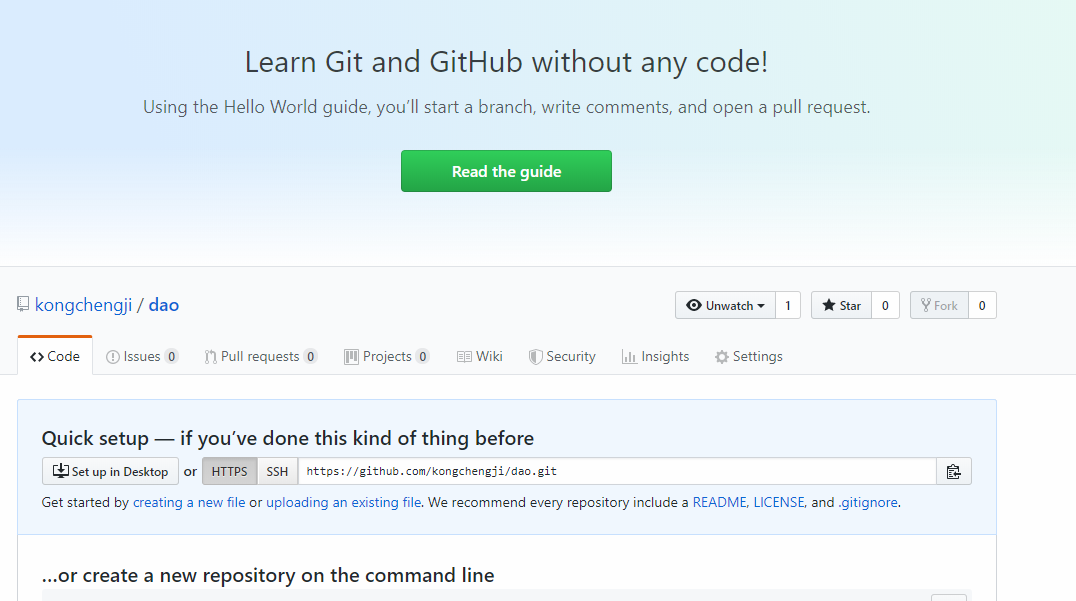Screen dimensions: 1076x601
Task: Click the Issues counter badge
Action: click(172, 356)
